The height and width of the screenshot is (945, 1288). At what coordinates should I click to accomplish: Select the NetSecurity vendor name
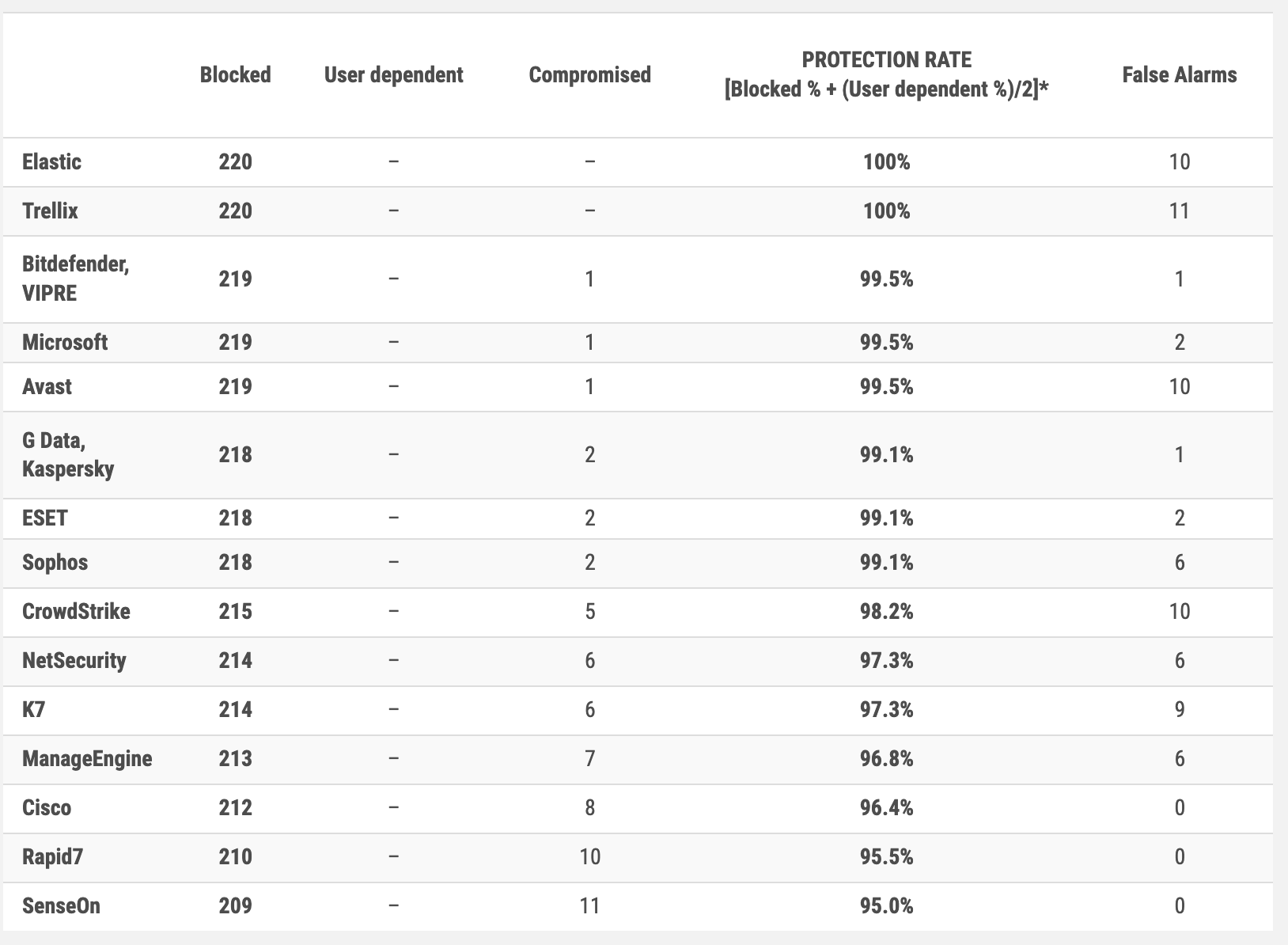pyautogui.click(x=74, y=661)
